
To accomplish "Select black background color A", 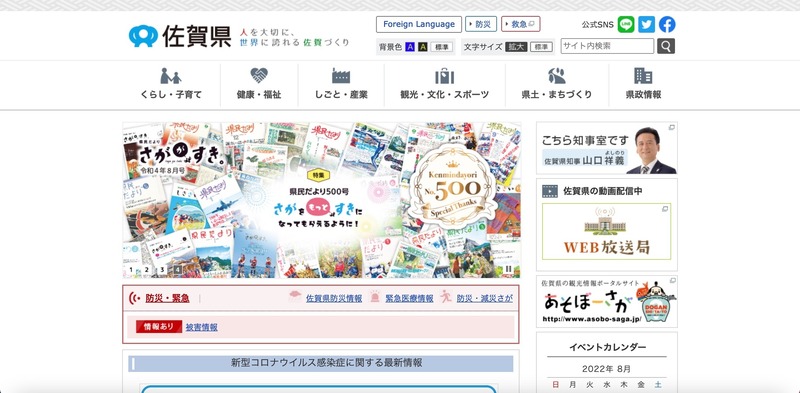I will (x=422, y=47).
